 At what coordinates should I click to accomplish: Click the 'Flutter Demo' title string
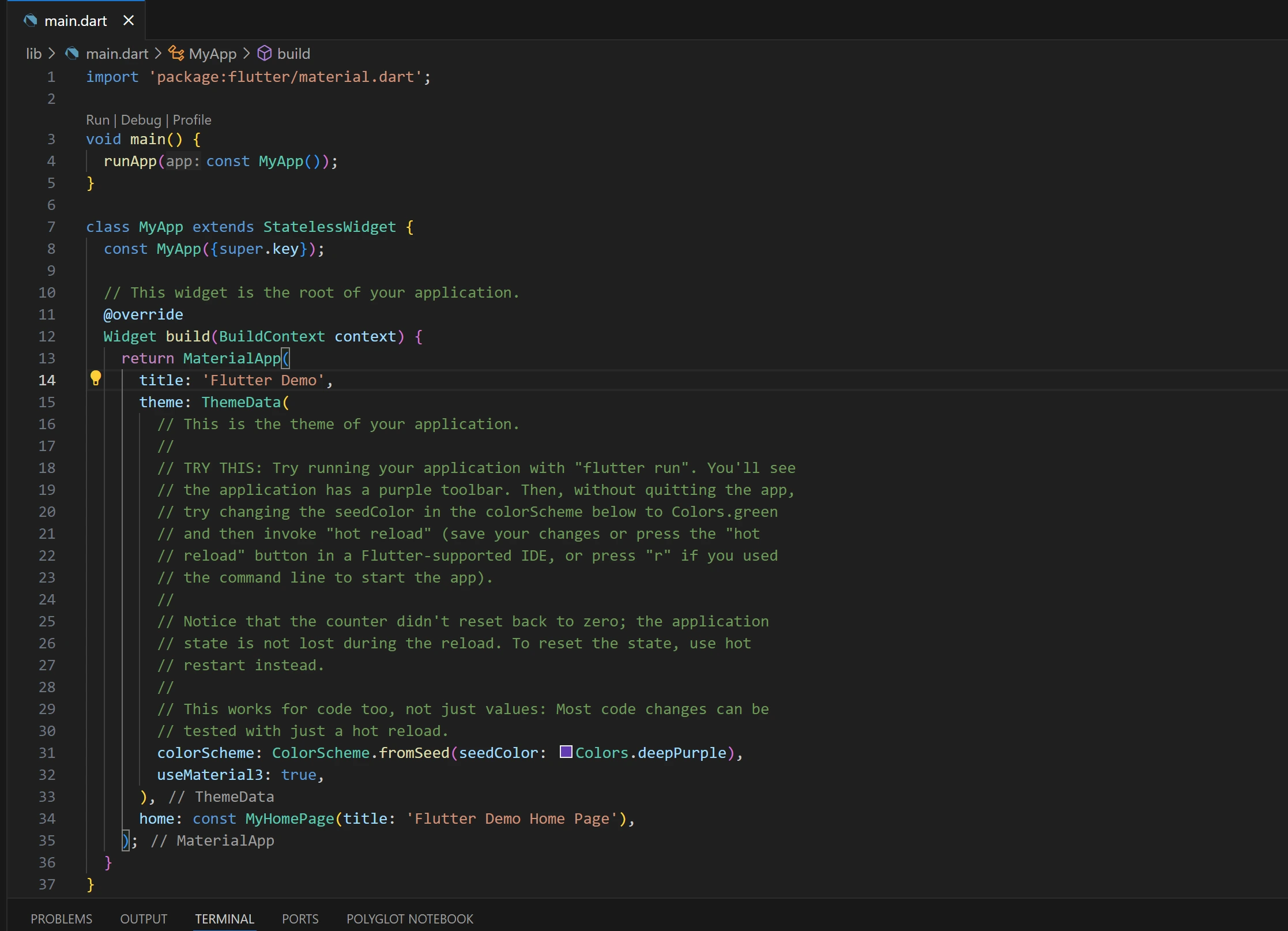pos(263,380)
